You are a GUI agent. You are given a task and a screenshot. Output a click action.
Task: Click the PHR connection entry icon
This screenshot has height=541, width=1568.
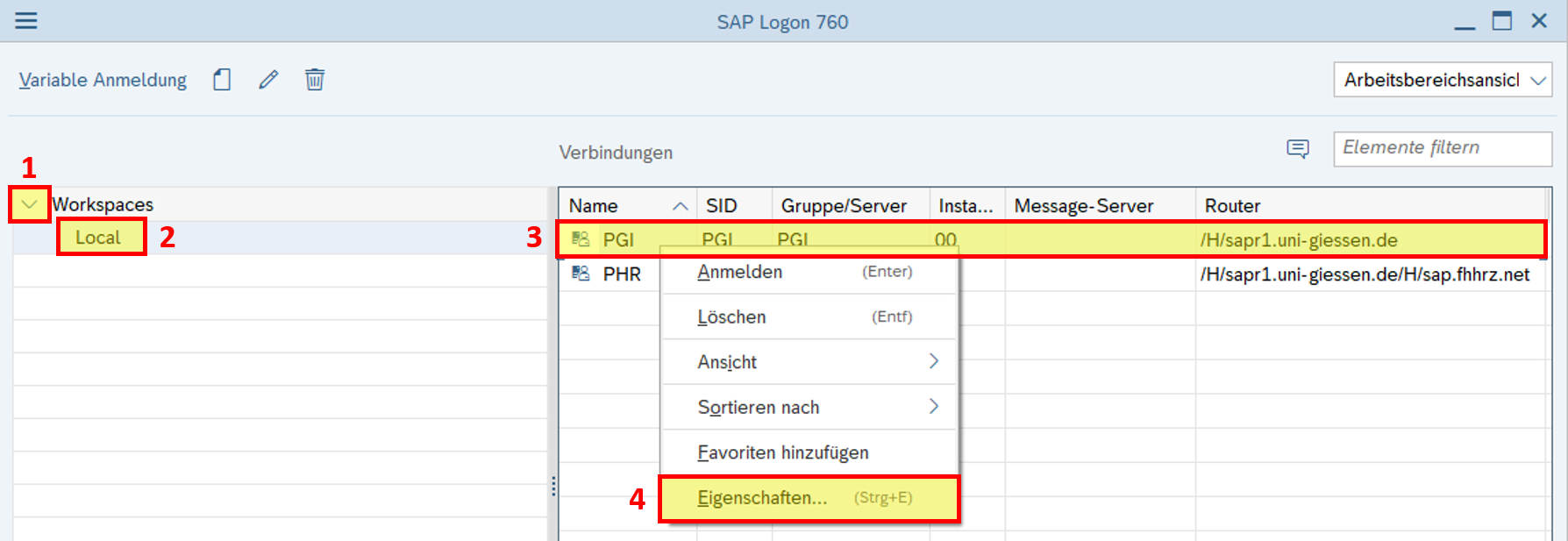(581, 274)
